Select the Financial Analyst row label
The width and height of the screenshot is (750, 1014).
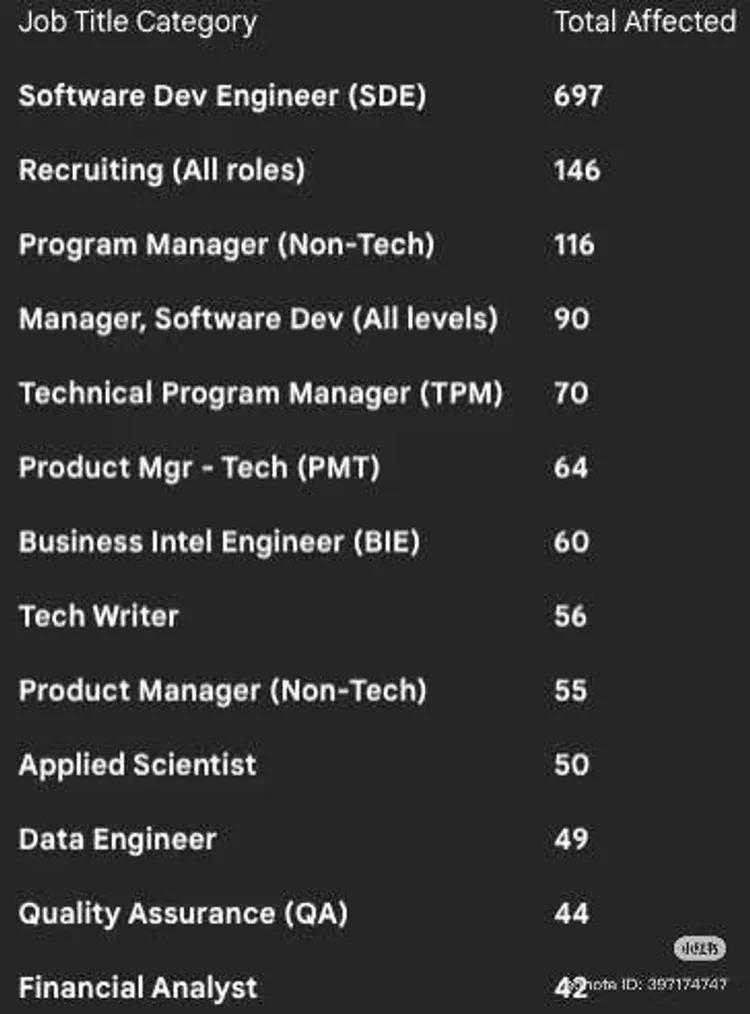[138, 988]
